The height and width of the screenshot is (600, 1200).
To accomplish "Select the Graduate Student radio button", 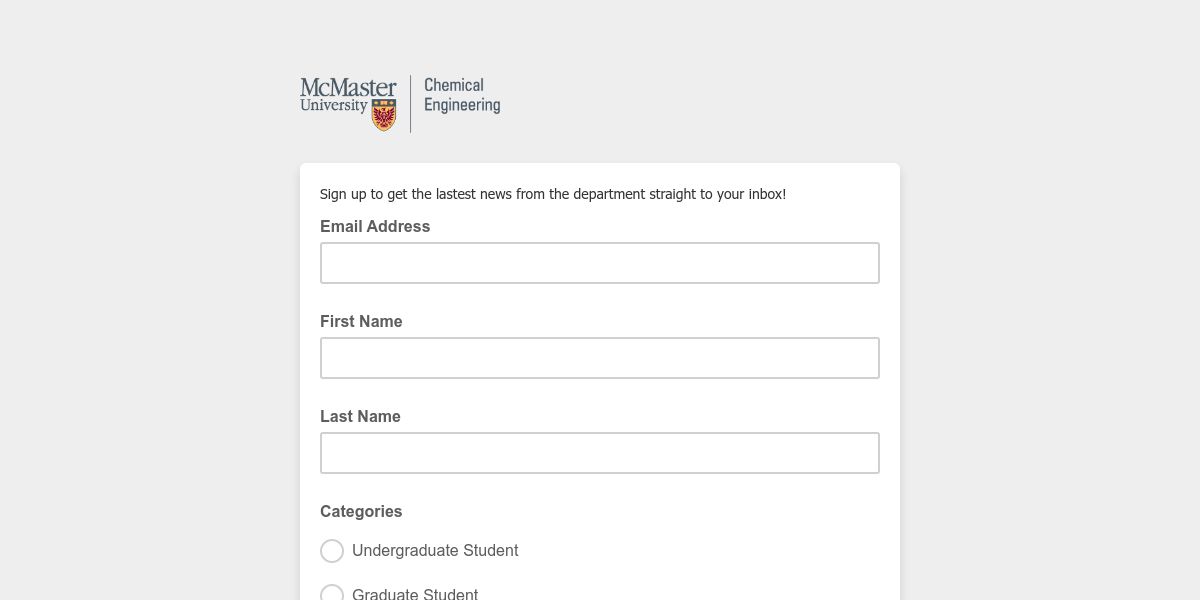I will (332, 595).
